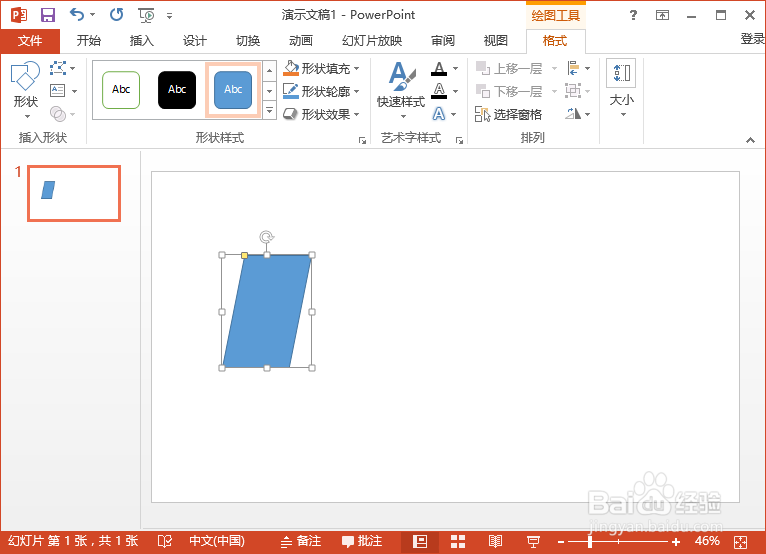Toggle the 备注 notes pane
Viewport: 766px width, 554px height.
[301, 541]
